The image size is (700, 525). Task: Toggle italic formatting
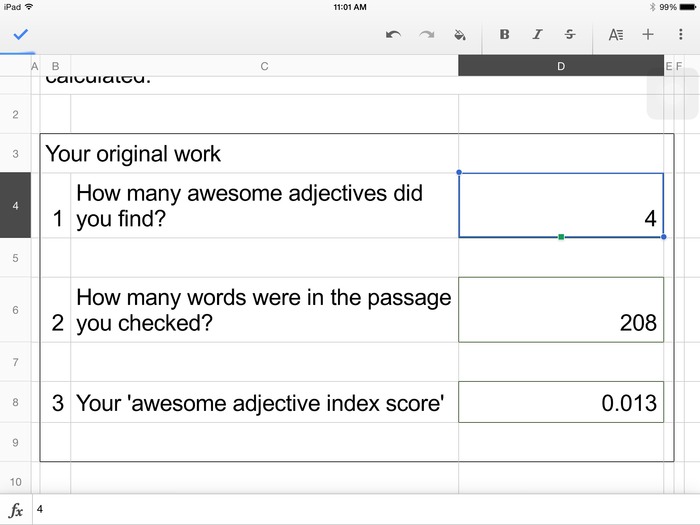[537, 34]
